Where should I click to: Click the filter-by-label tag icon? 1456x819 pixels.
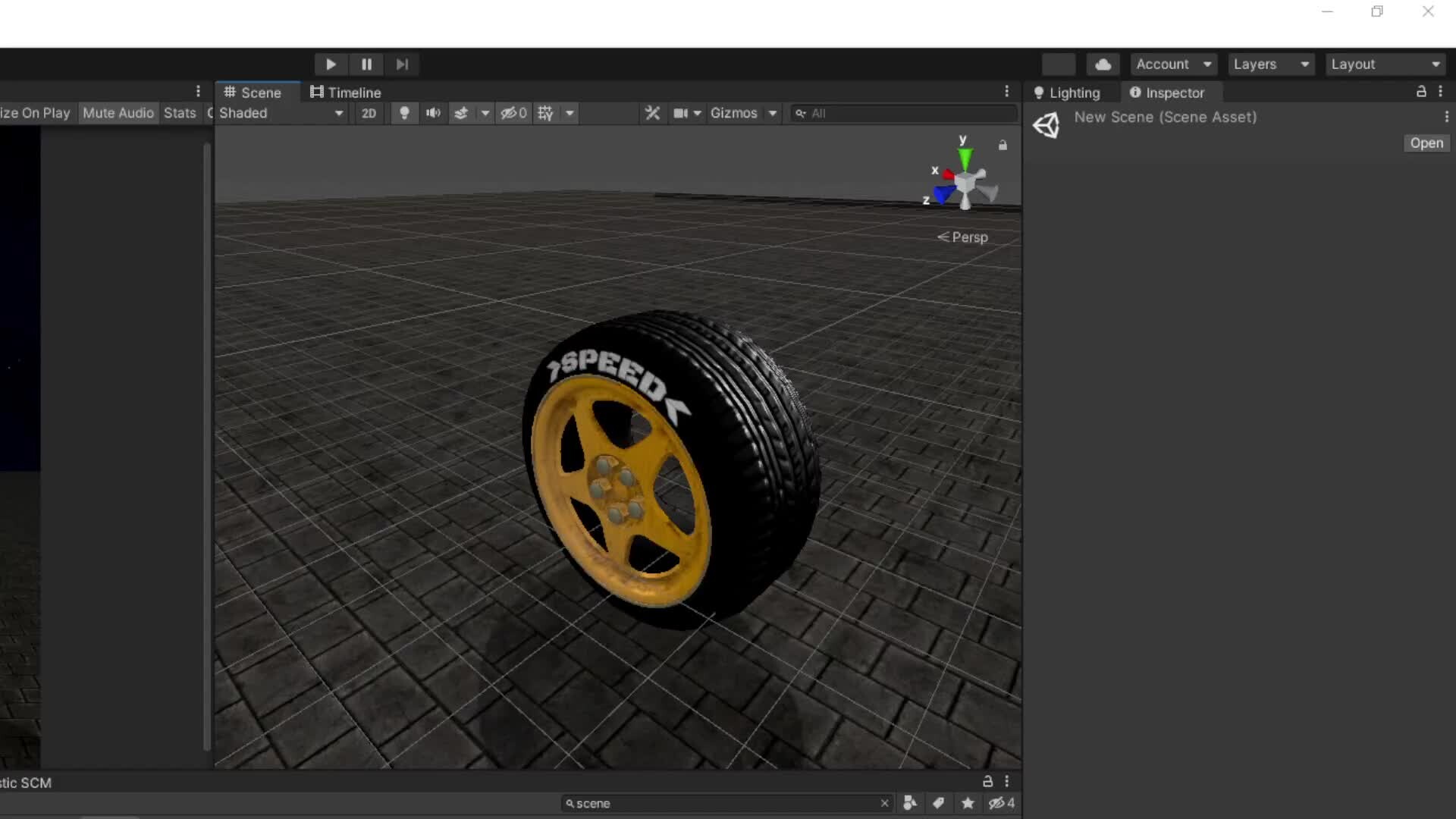939,803
